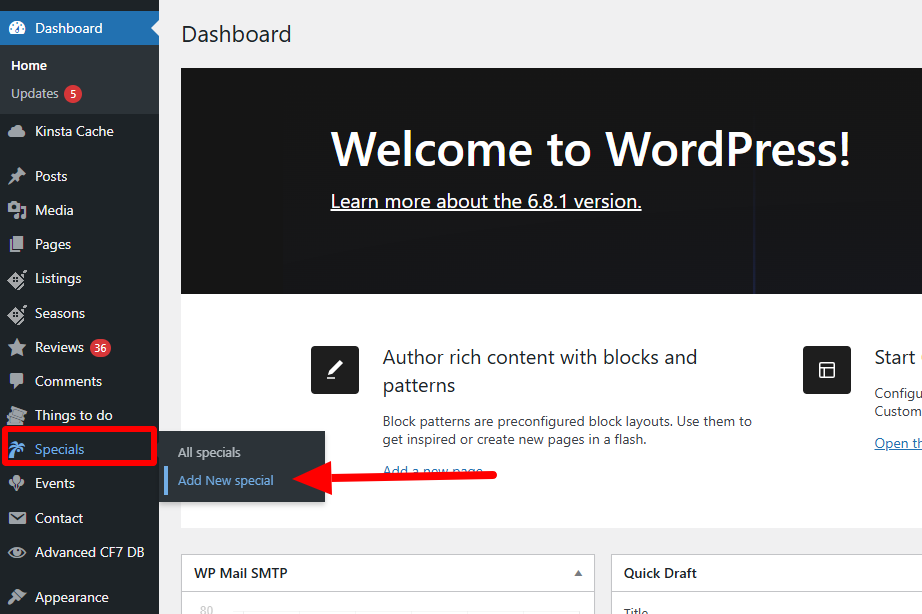Click the Dashboard gauge icon
The height and width of the screenshot is (614, 922).
coord(17,28)
